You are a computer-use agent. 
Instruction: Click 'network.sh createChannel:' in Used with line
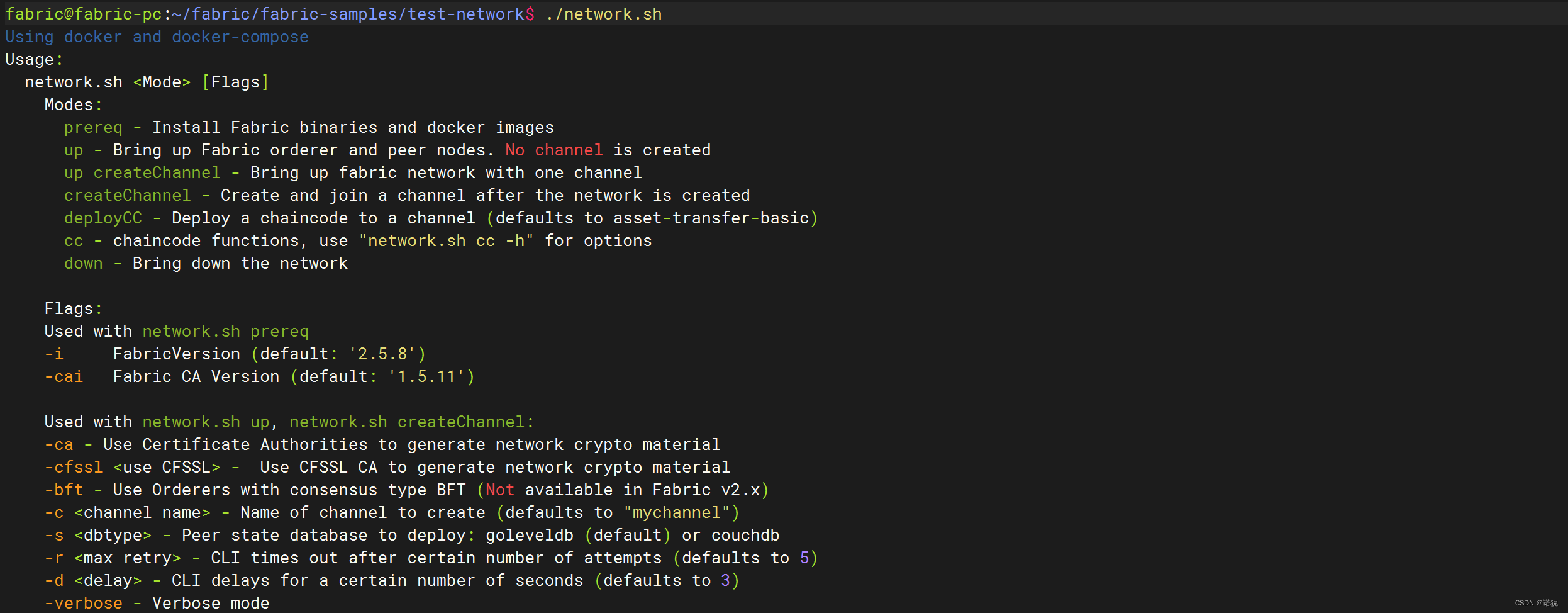tap(411, 422)
